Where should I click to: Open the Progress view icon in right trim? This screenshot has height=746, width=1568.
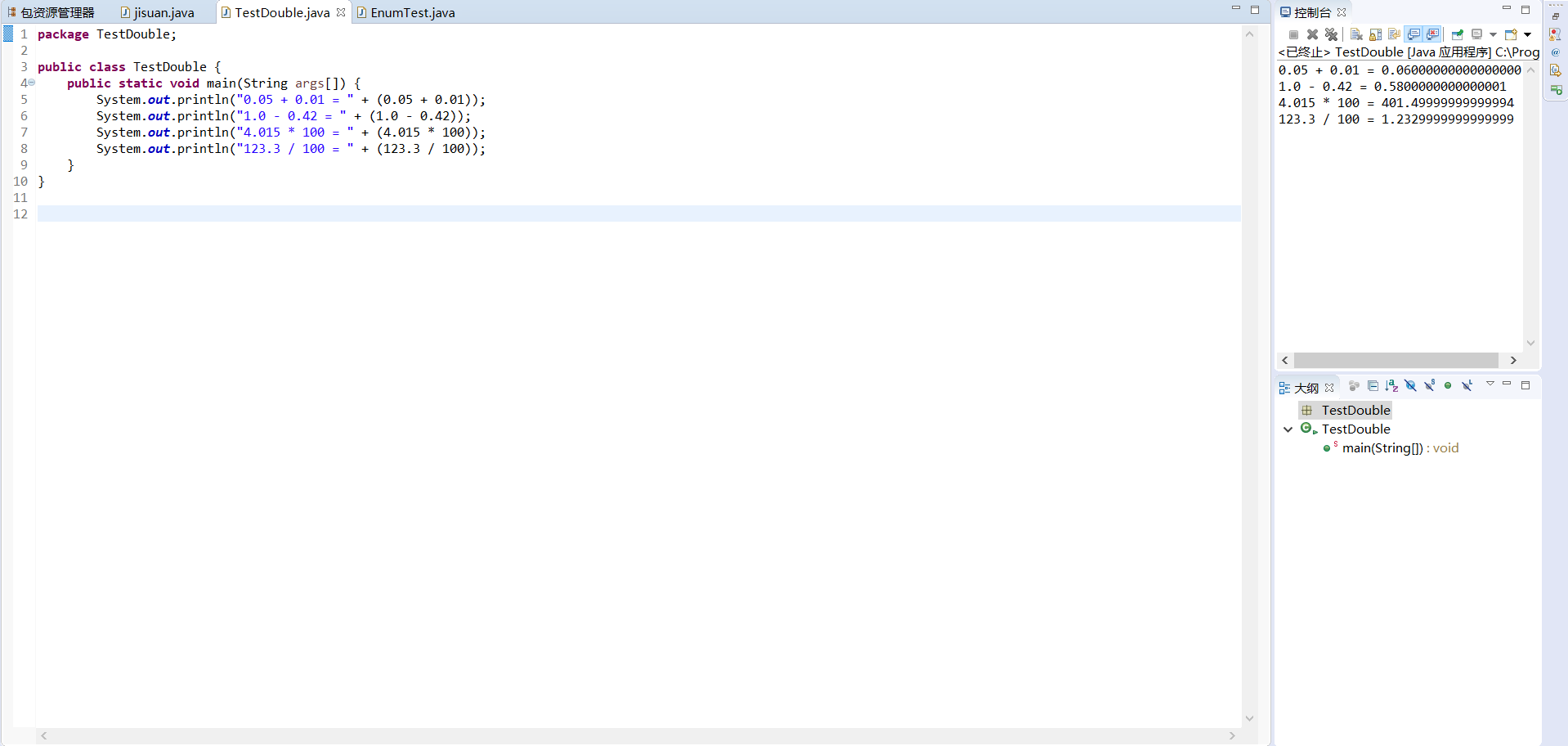[1556, 89]
